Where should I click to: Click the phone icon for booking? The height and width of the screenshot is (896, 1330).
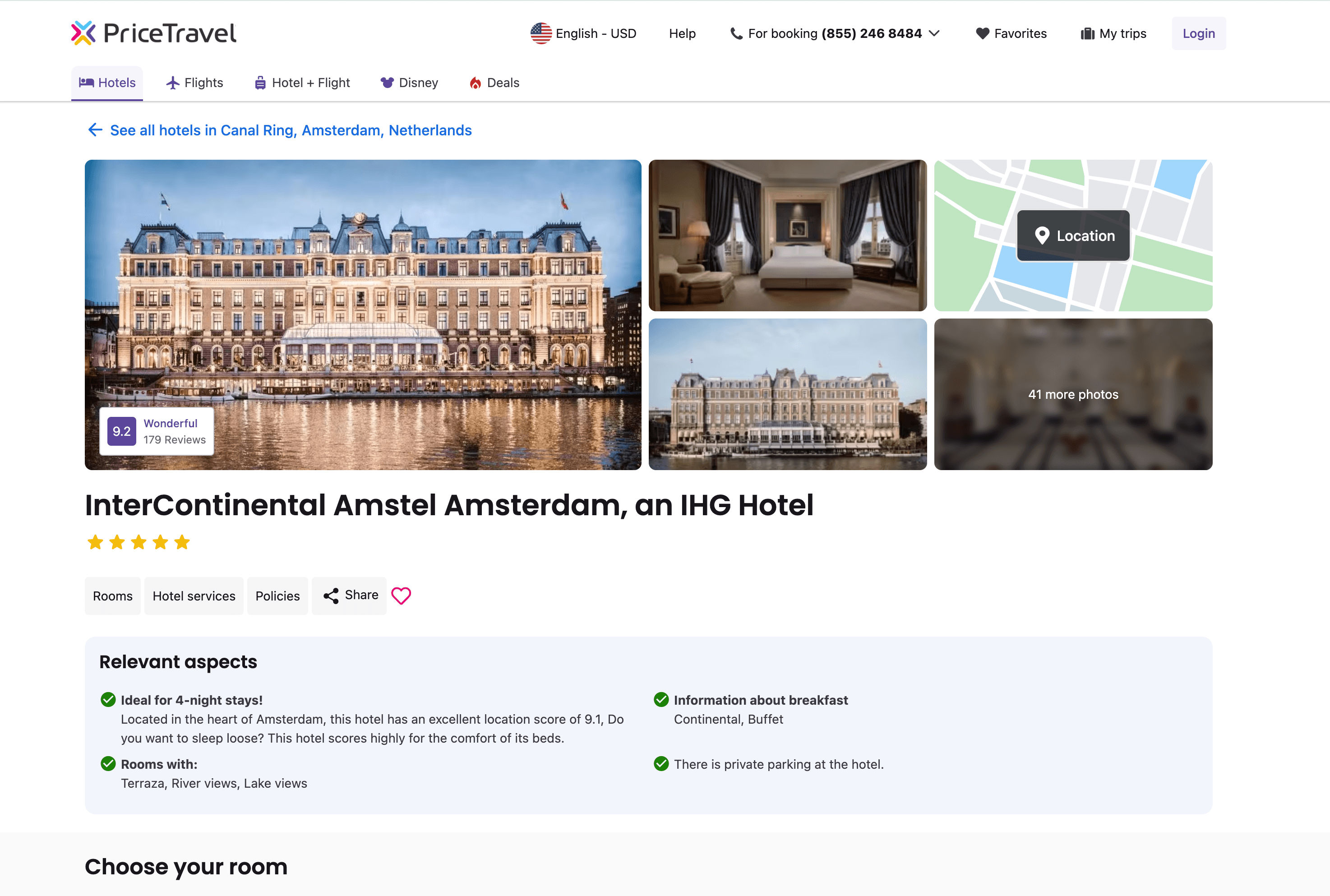[x=736, y=33]
